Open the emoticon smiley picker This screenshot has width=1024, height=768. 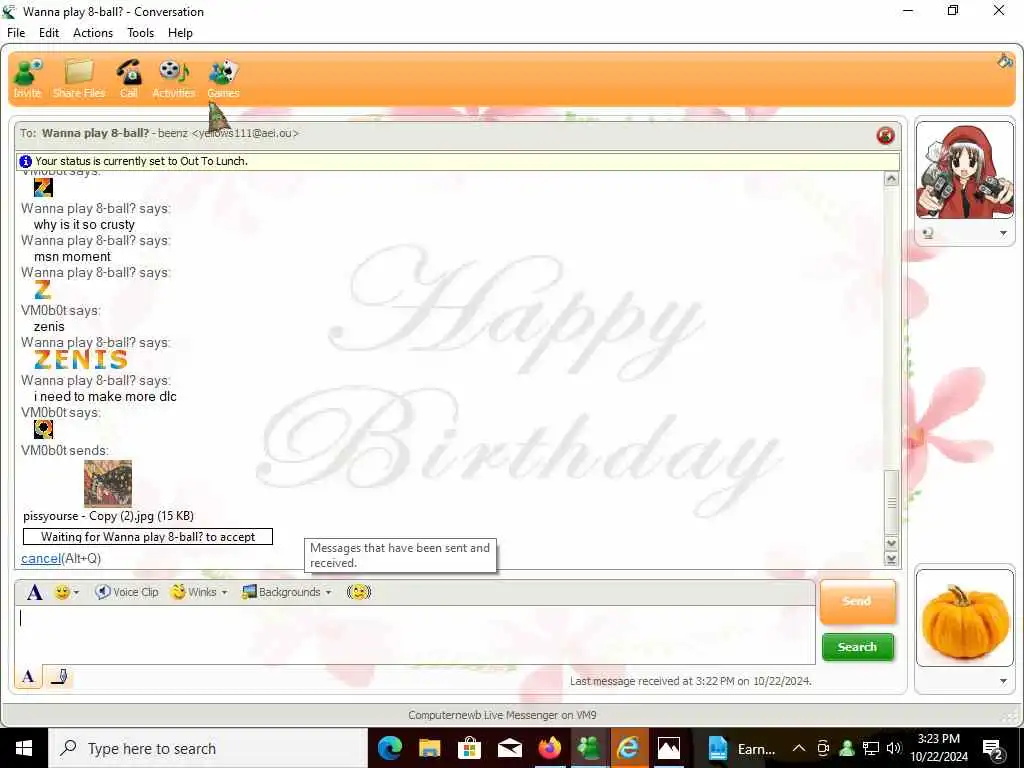click(x=62, y=592)
